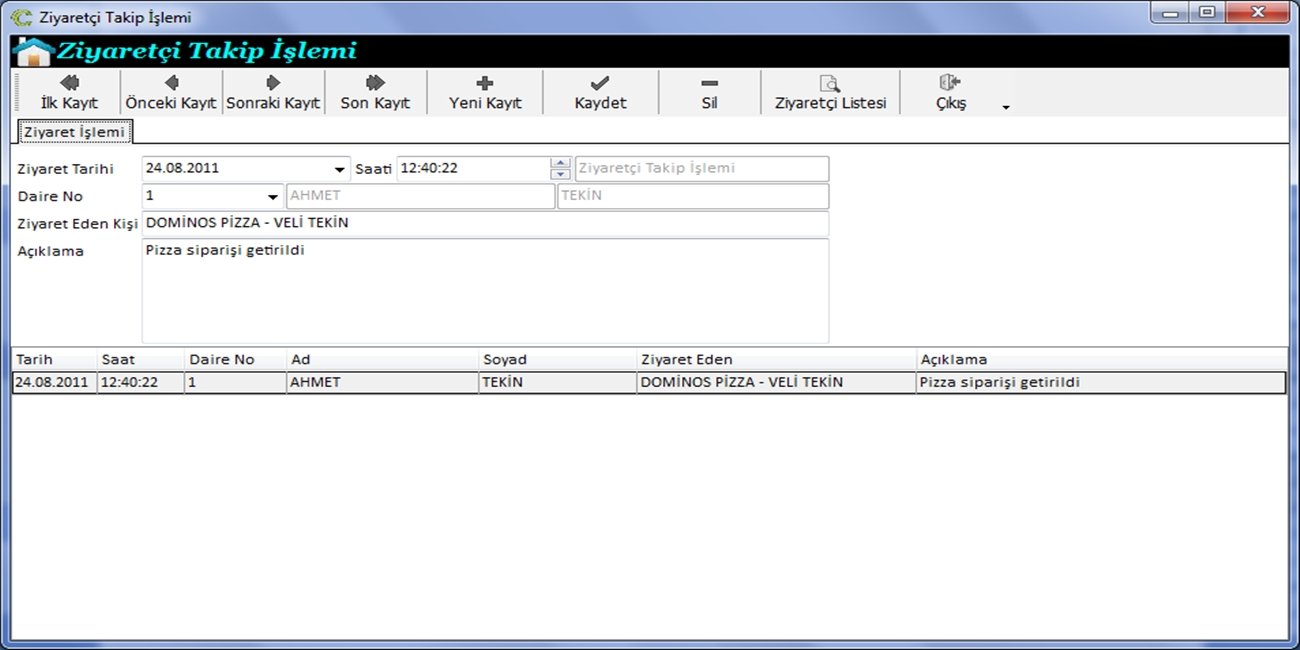Viewport: 1300px width, 650px height.
Task: Select the Ziyaret İşlemi tab
Action: (74, 132)
